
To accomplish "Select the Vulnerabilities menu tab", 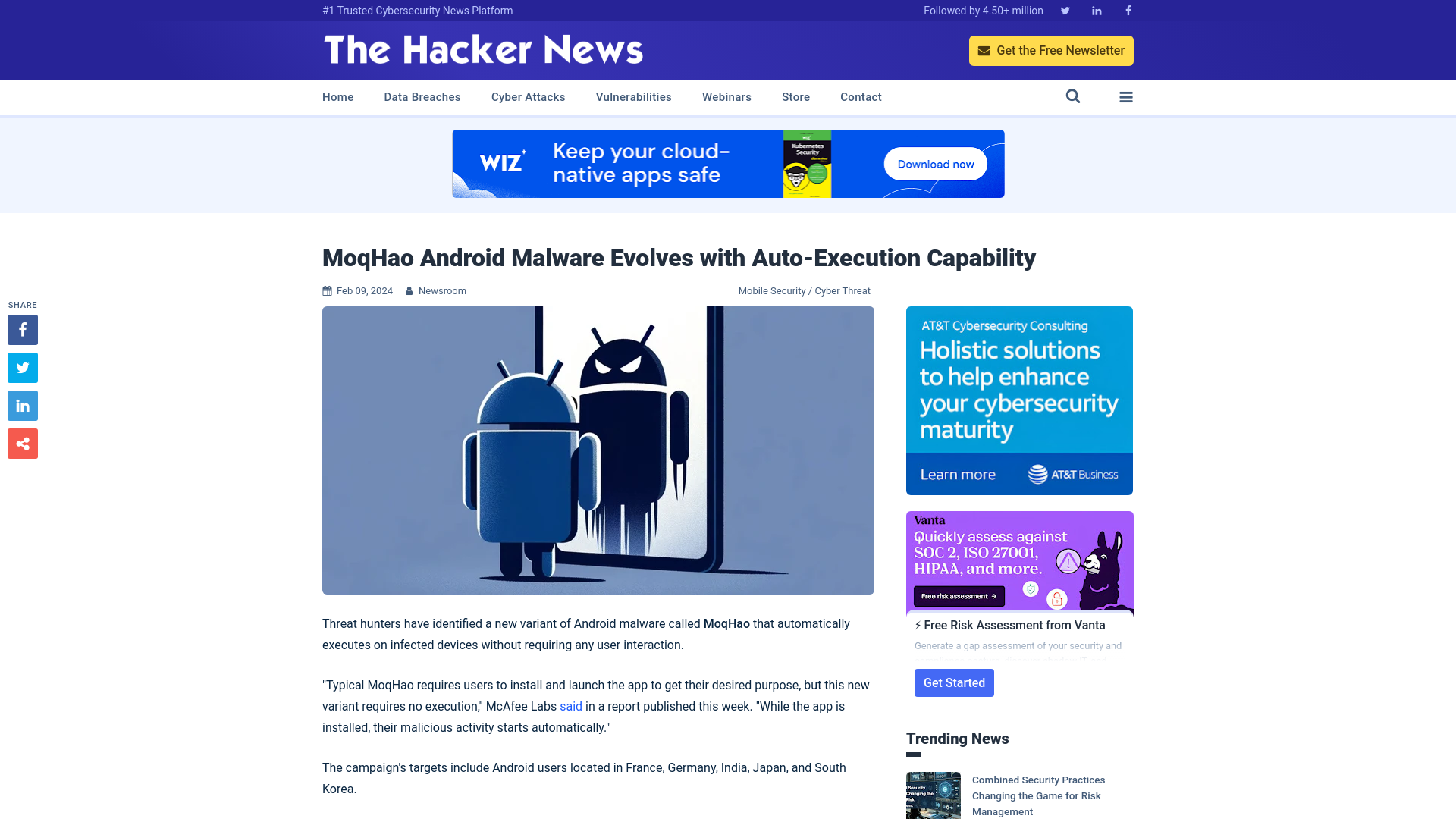I will click(633, 97).
